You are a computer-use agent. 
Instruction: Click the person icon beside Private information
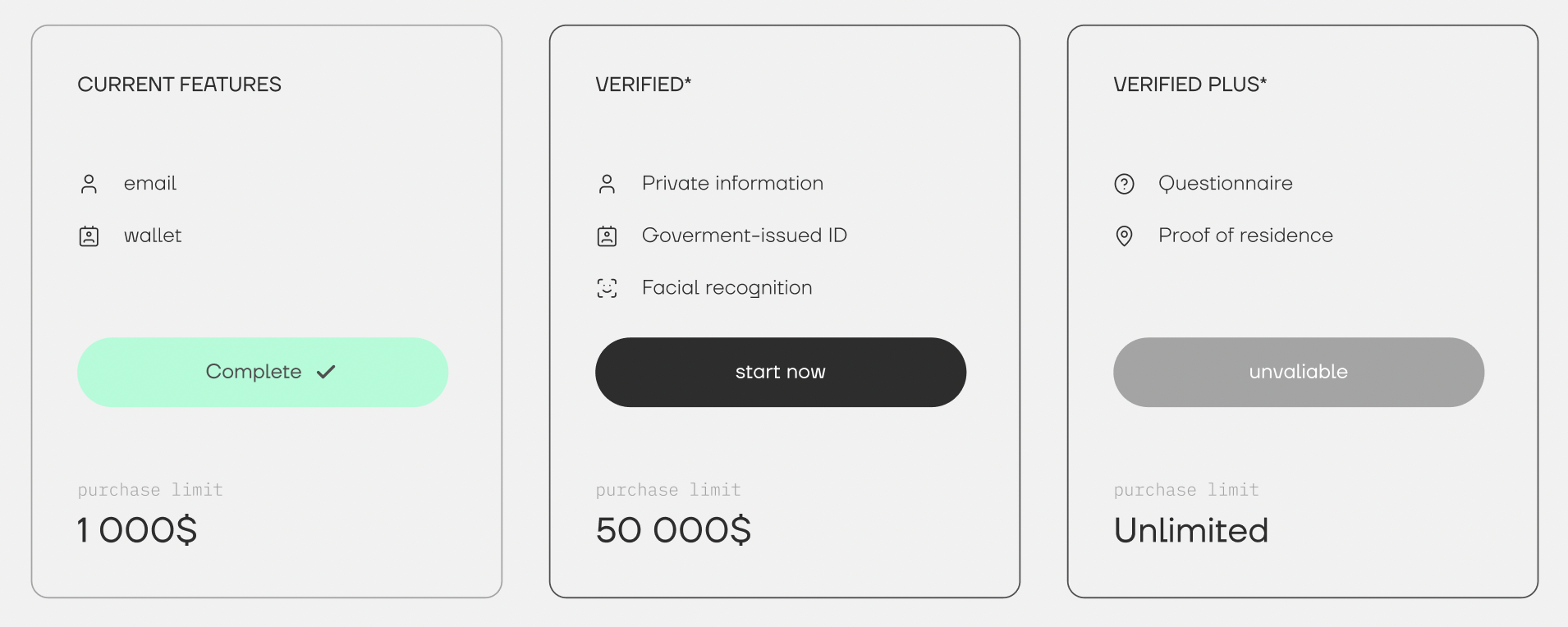[x=607, y=184]
